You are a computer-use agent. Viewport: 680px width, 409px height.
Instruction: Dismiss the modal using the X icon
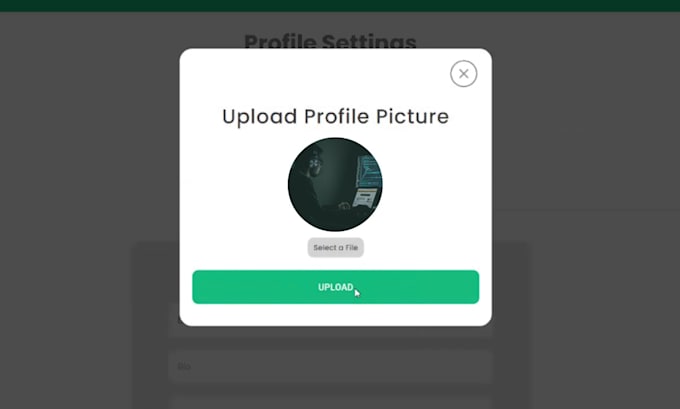464,74
